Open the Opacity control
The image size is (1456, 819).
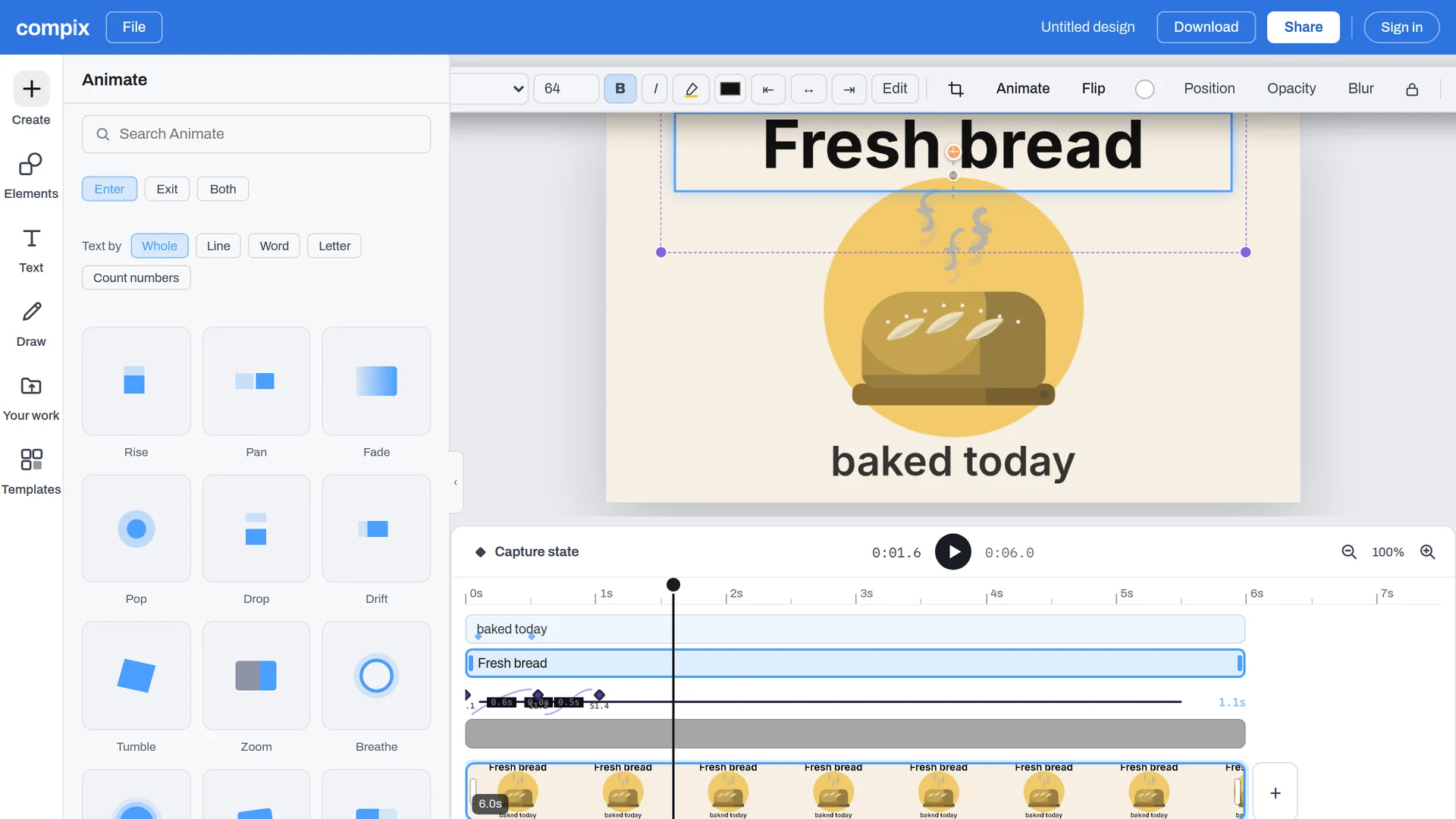point(1291,89)
